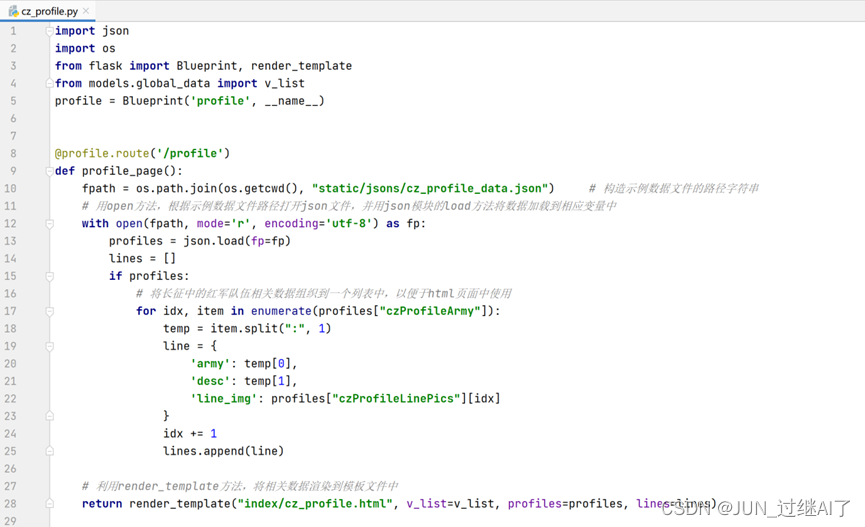865x527 pixels.
Task: Click the fold end marker at line 4
Action: 49,83
